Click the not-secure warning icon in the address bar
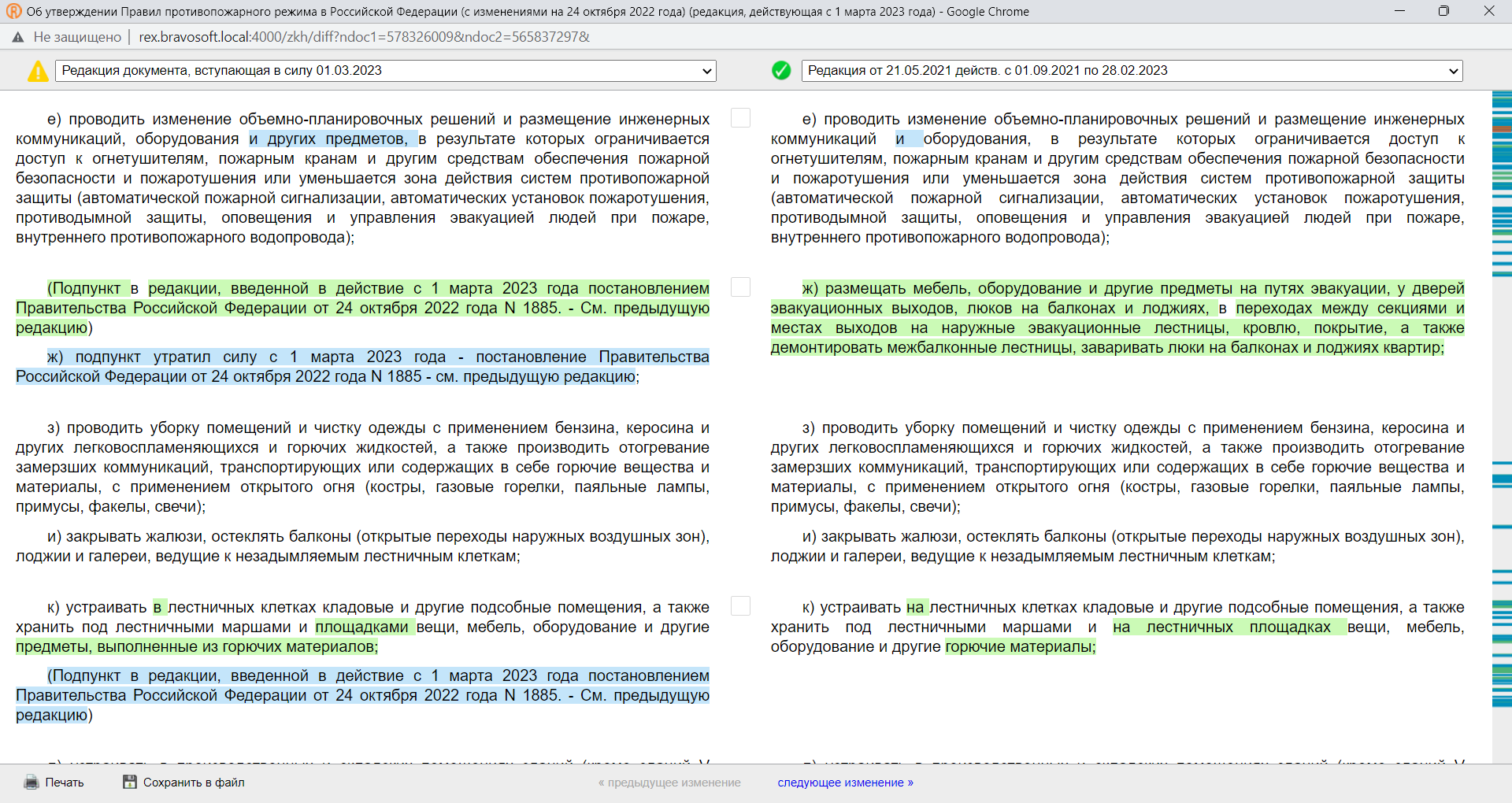The width and height of the screenshot is (1512, 803). click(18, 37)
